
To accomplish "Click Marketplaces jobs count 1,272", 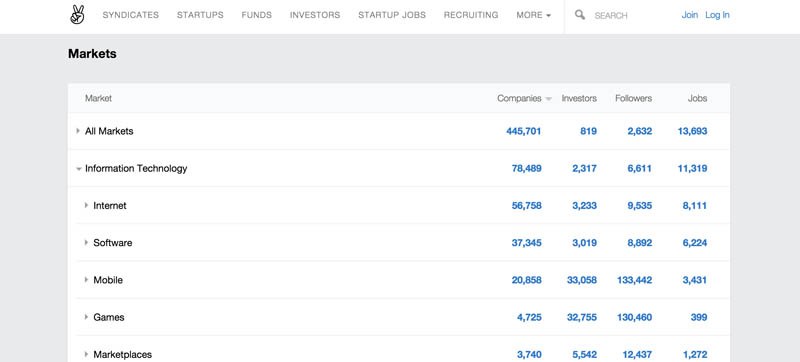I will click(695, 354).
